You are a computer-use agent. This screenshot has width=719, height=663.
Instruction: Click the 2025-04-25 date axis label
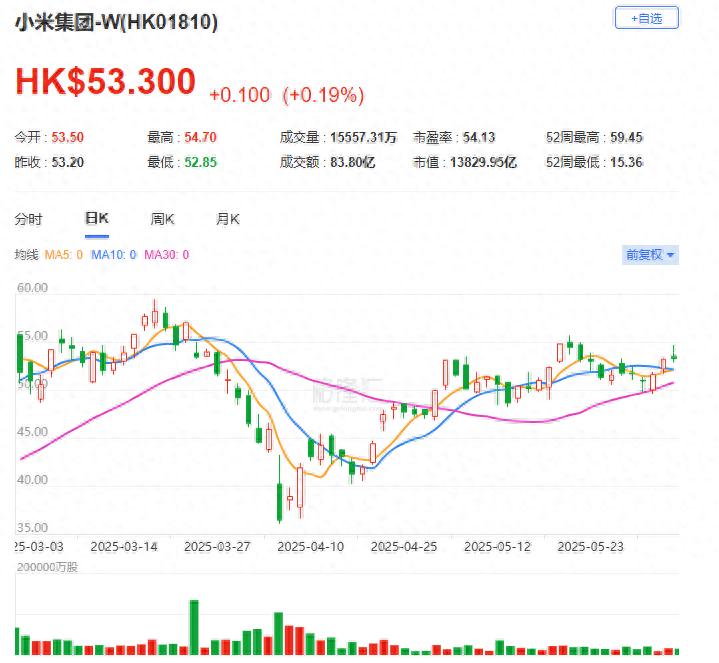(x=404, y=547)
